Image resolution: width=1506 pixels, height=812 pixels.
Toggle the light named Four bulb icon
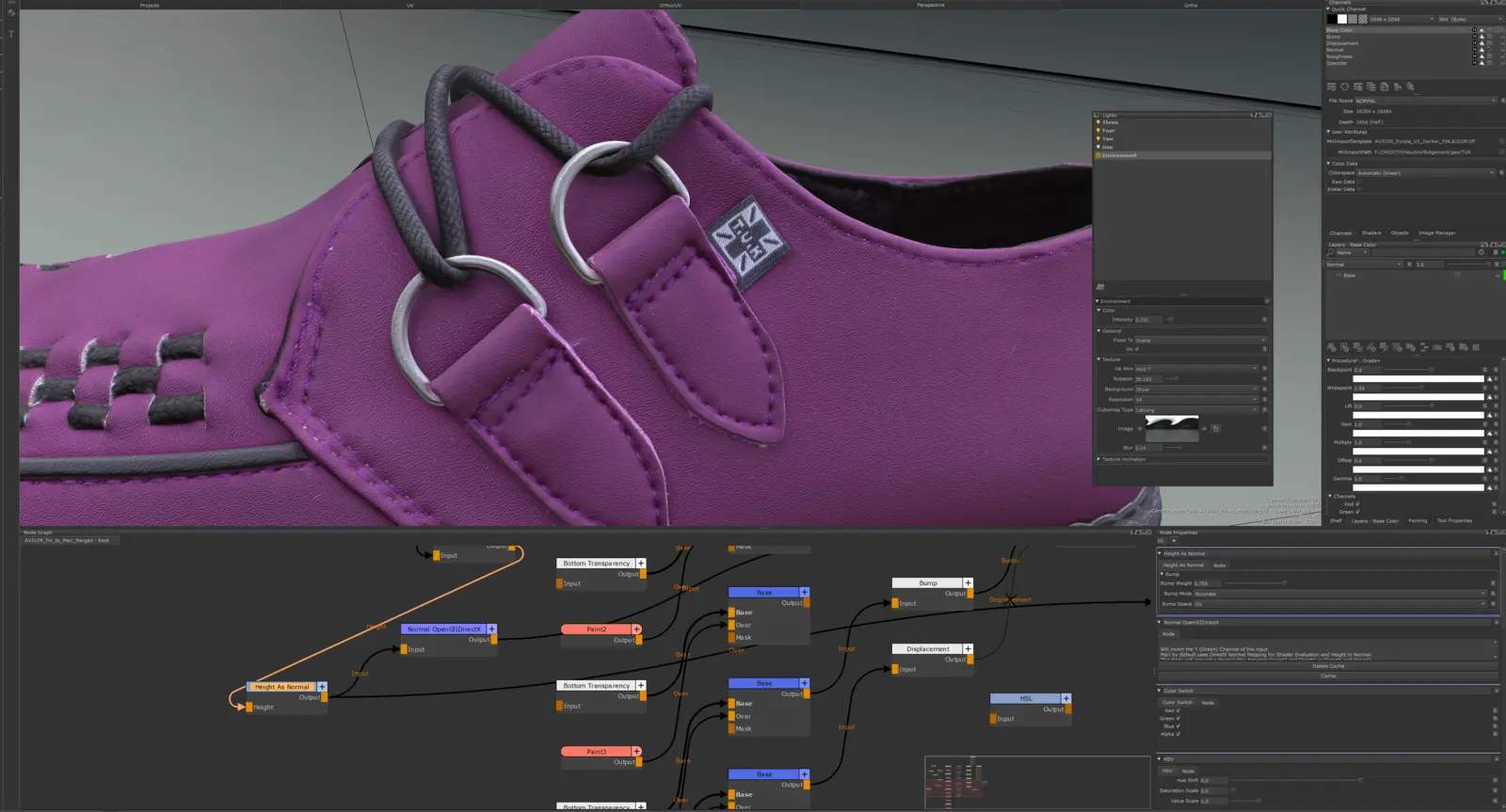point(1098,131)
